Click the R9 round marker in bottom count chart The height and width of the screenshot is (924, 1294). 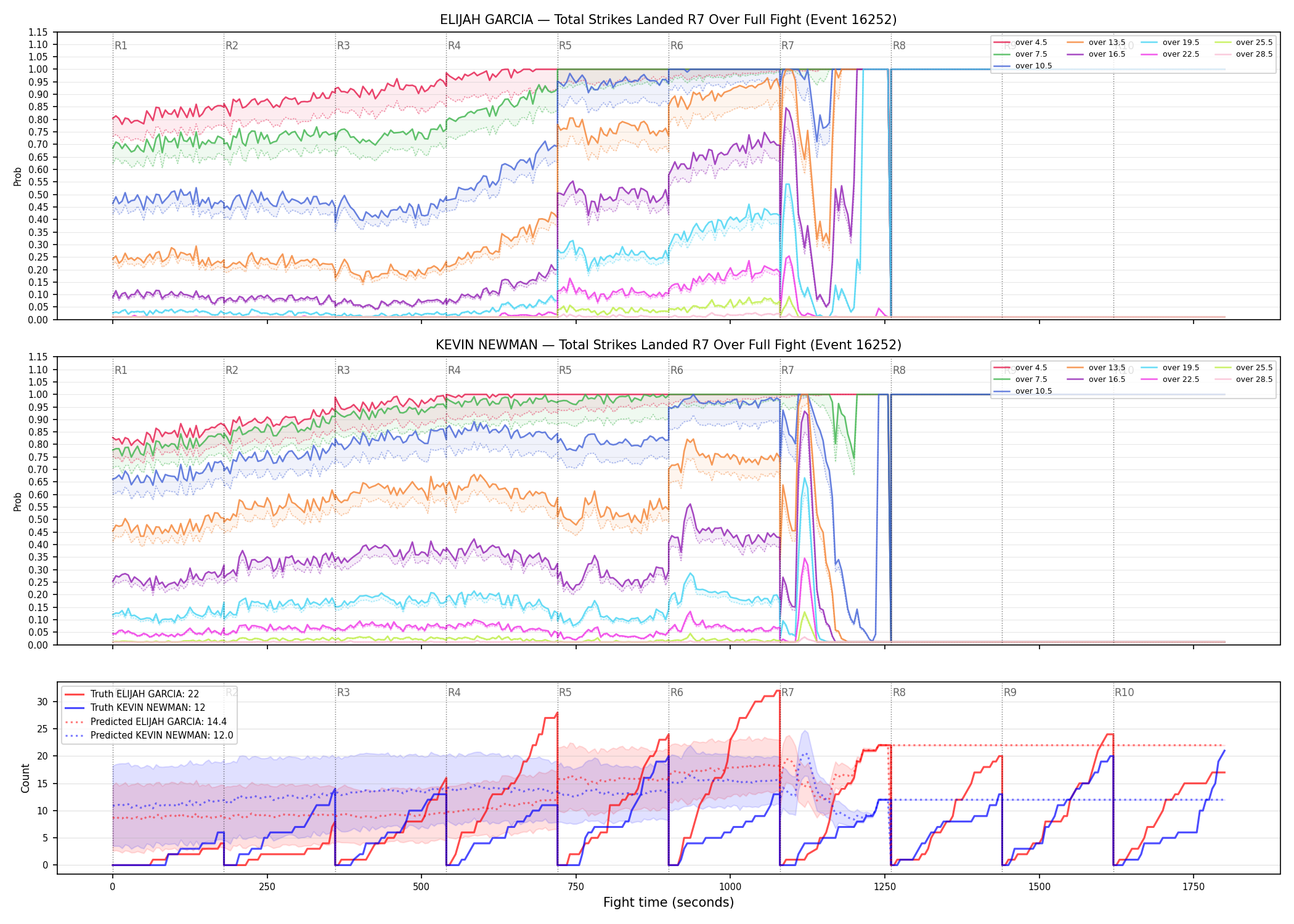pos(1010,692)
